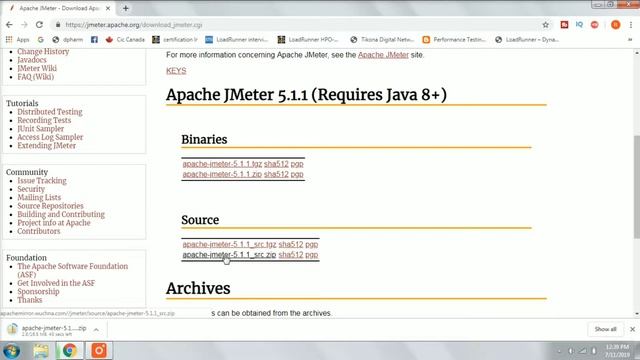Open the Contributors link

[38, 231]
